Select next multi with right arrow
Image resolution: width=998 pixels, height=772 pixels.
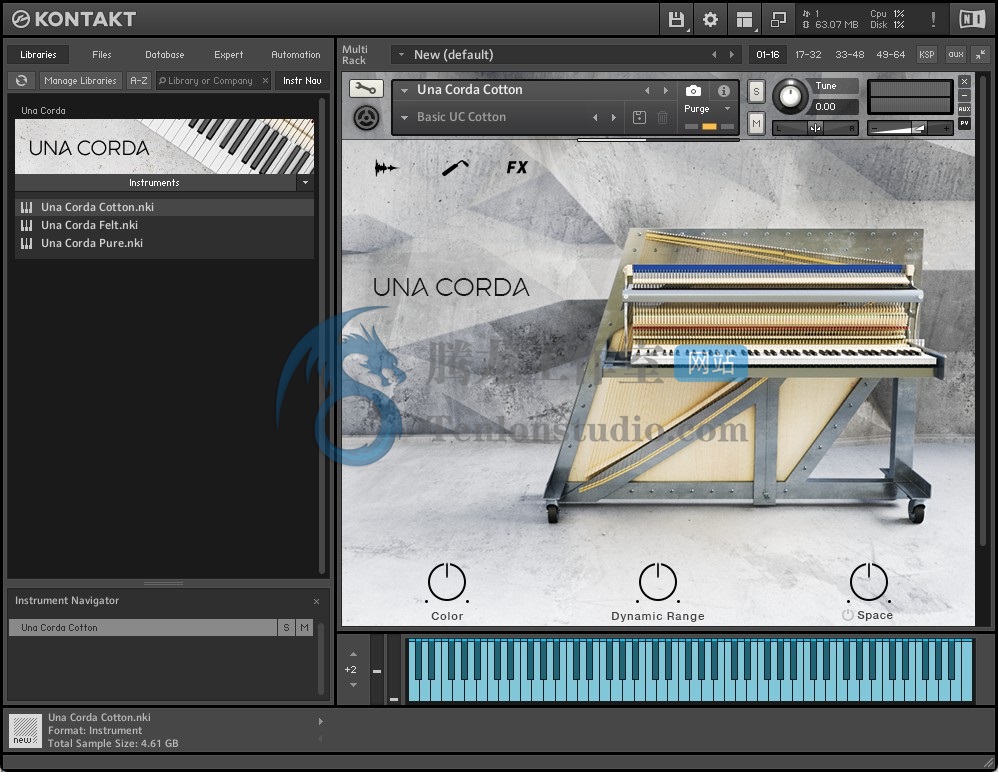coord(732,55)
